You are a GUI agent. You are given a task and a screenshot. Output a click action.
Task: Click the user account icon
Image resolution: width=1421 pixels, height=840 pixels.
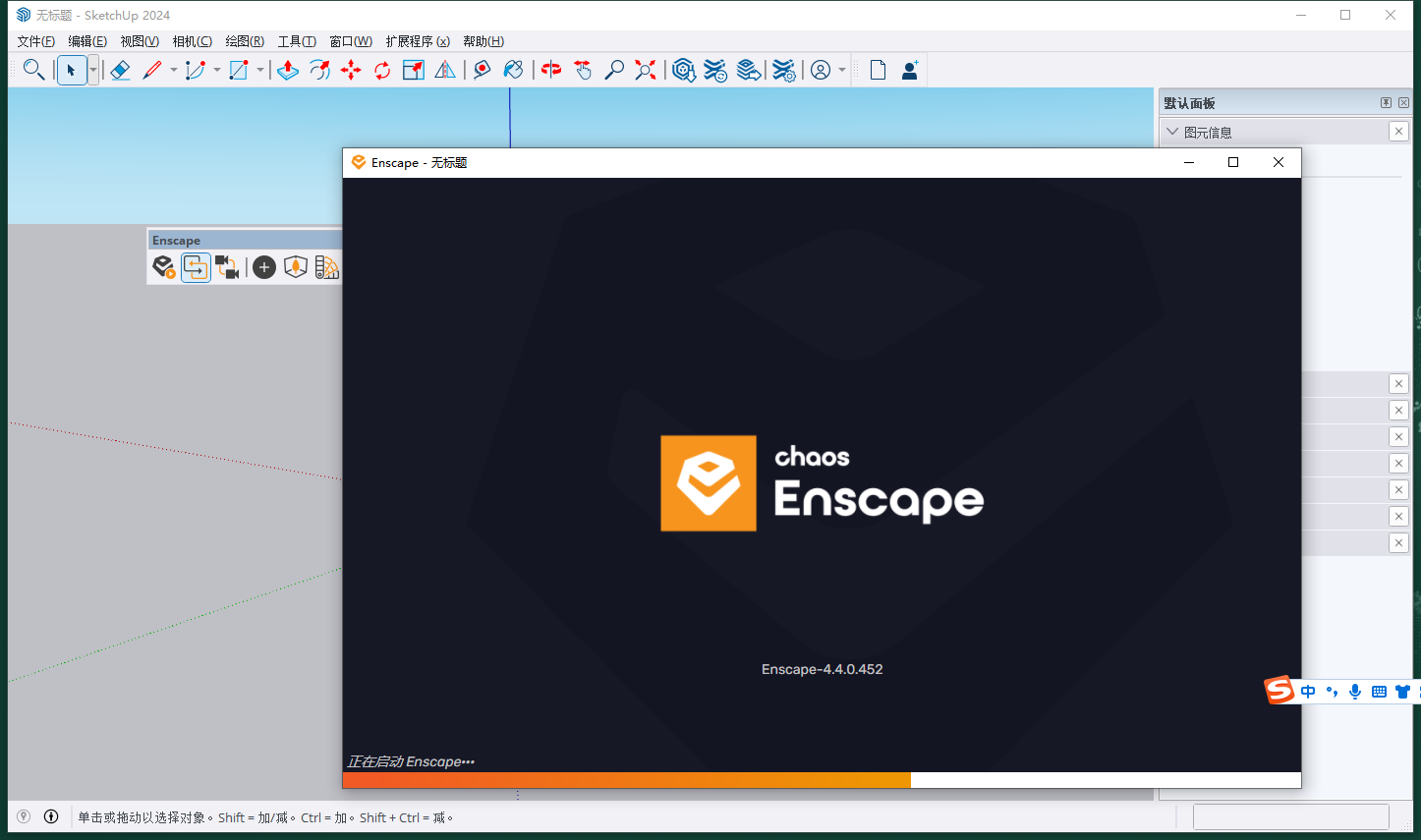point(821,70)
